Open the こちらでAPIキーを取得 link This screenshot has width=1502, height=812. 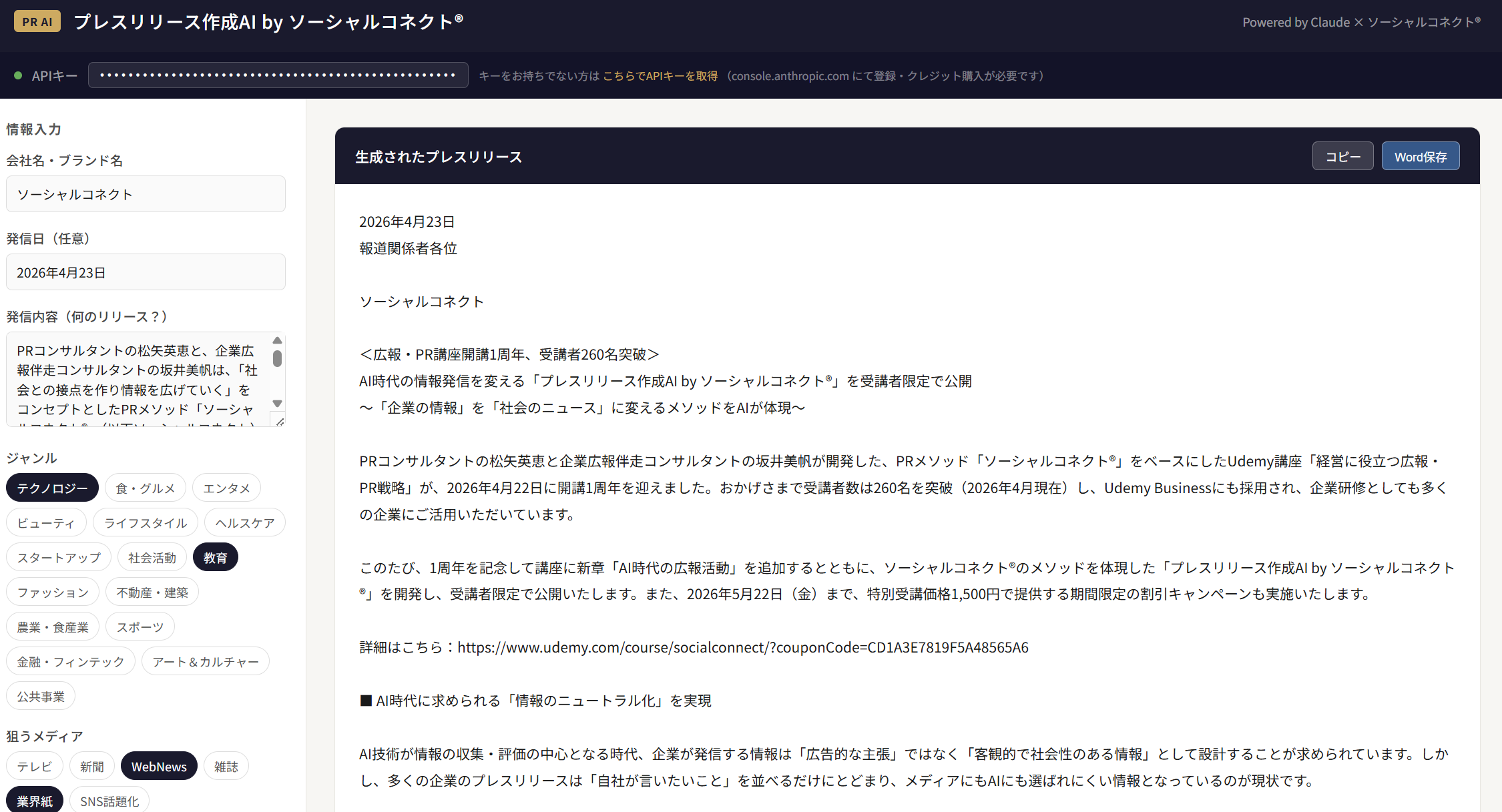click(x=660, y=76)
